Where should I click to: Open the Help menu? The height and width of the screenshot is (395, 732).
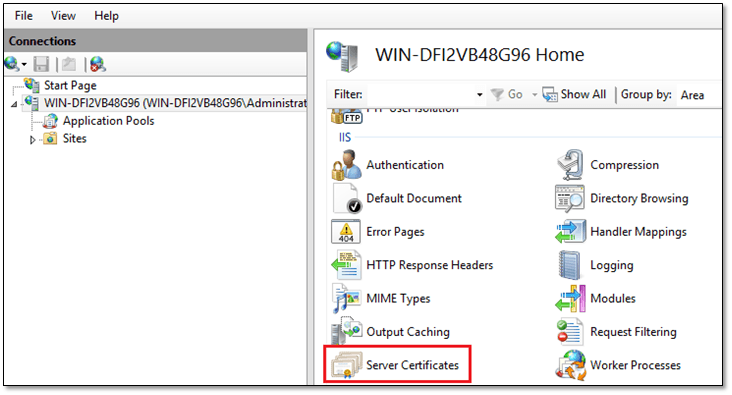[x=106, y=16]
